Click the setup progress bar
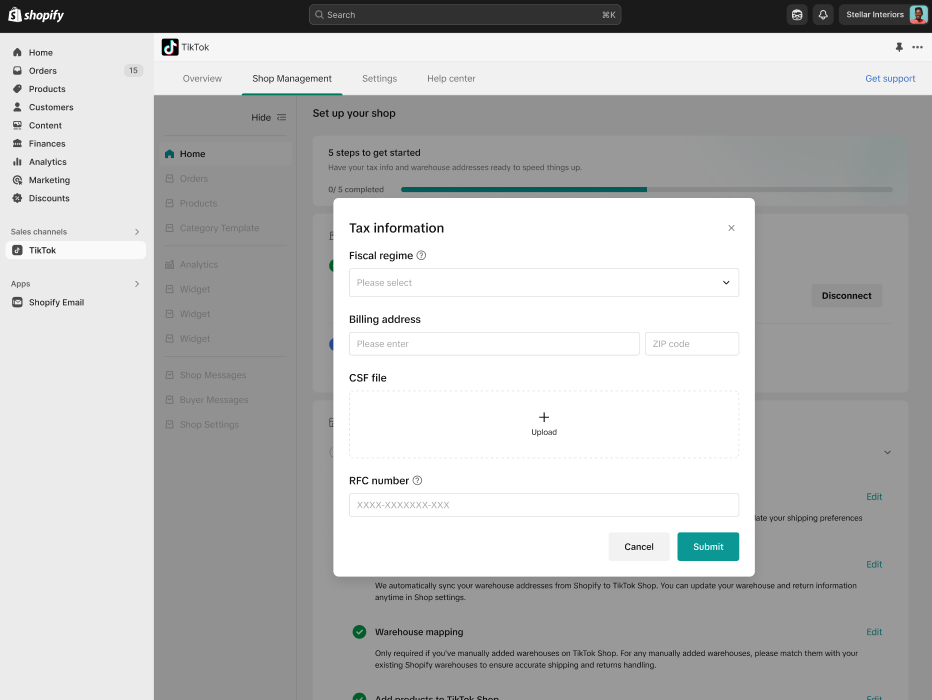 click(x=646, y=189)
